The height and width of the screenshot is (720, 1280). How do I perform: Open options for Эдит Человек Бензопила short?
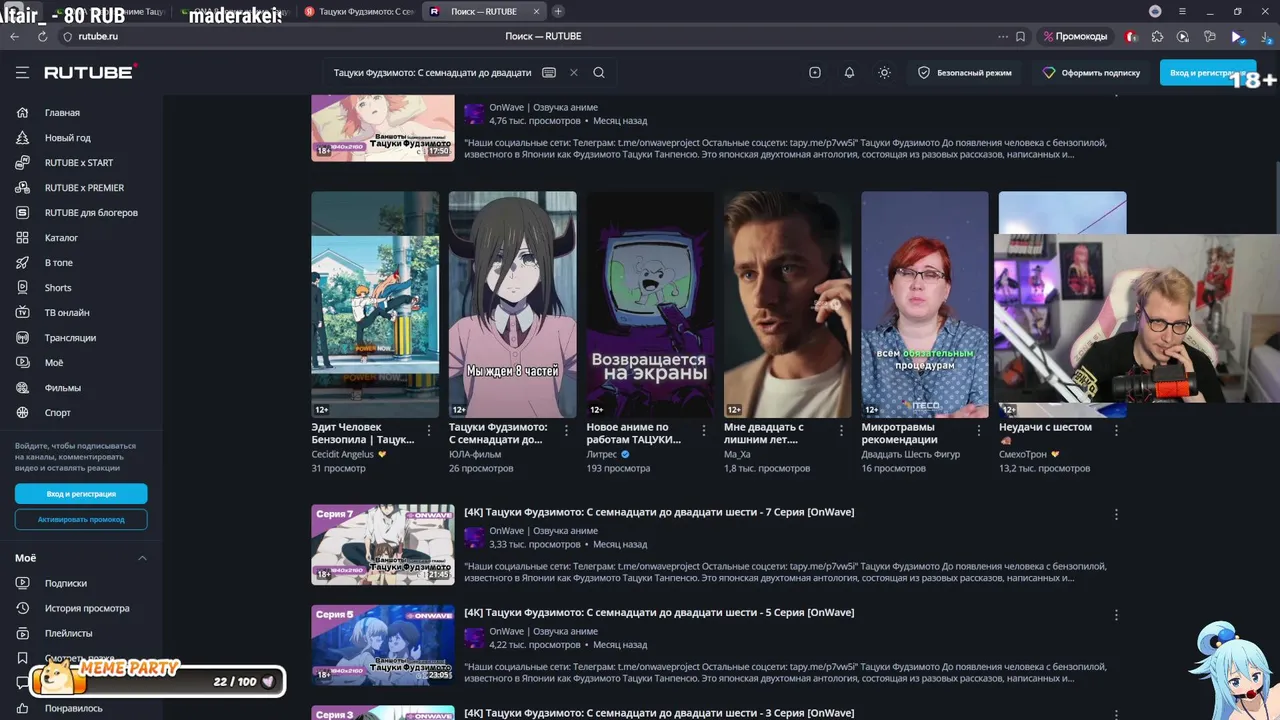coord(429,430)
